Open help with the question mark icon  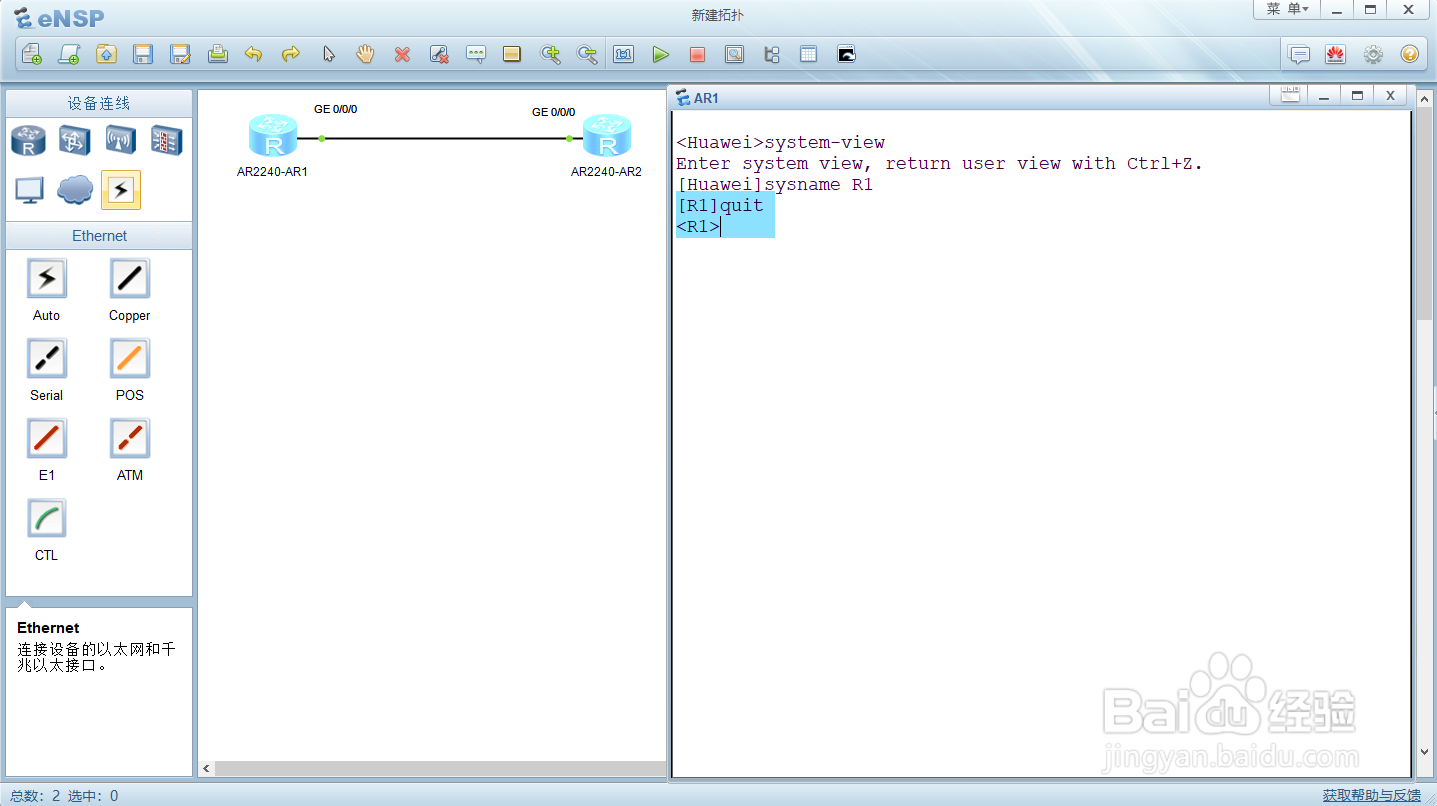(1410, 54)
